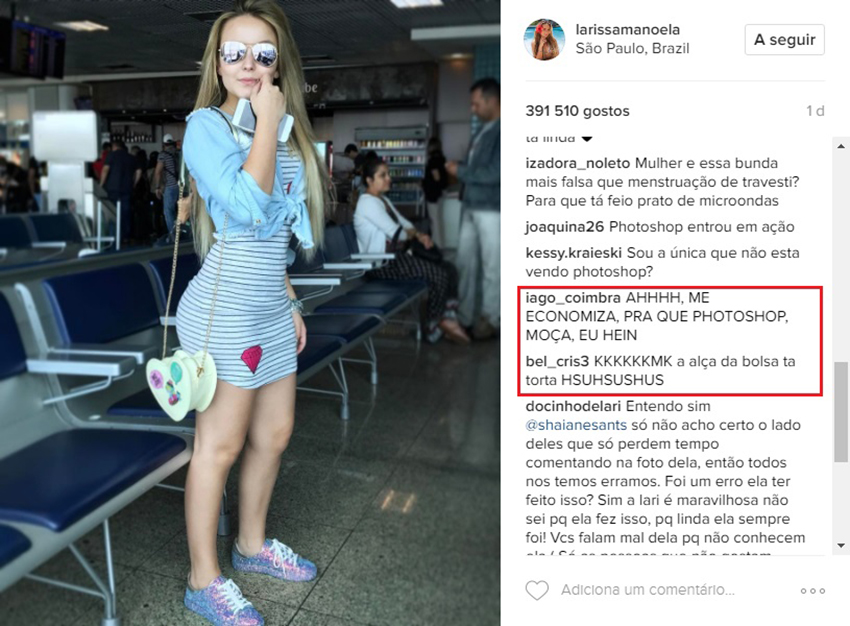Click the main post photo
The height and width of the screenshot is (626, 850).
250,313
